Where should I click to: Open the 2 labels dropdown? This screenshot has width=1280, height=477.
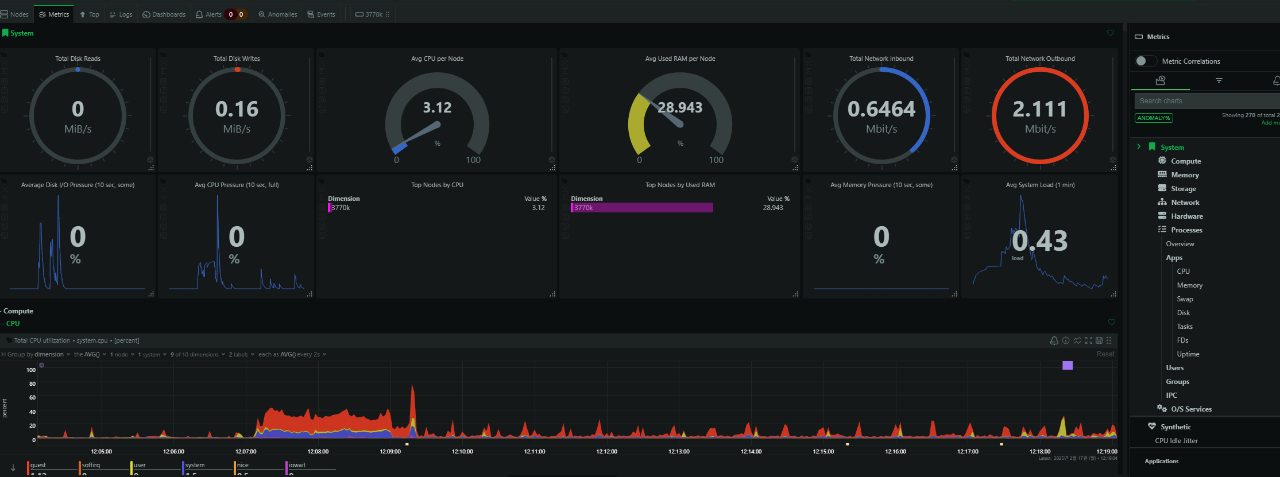click(x=241, y=354)
